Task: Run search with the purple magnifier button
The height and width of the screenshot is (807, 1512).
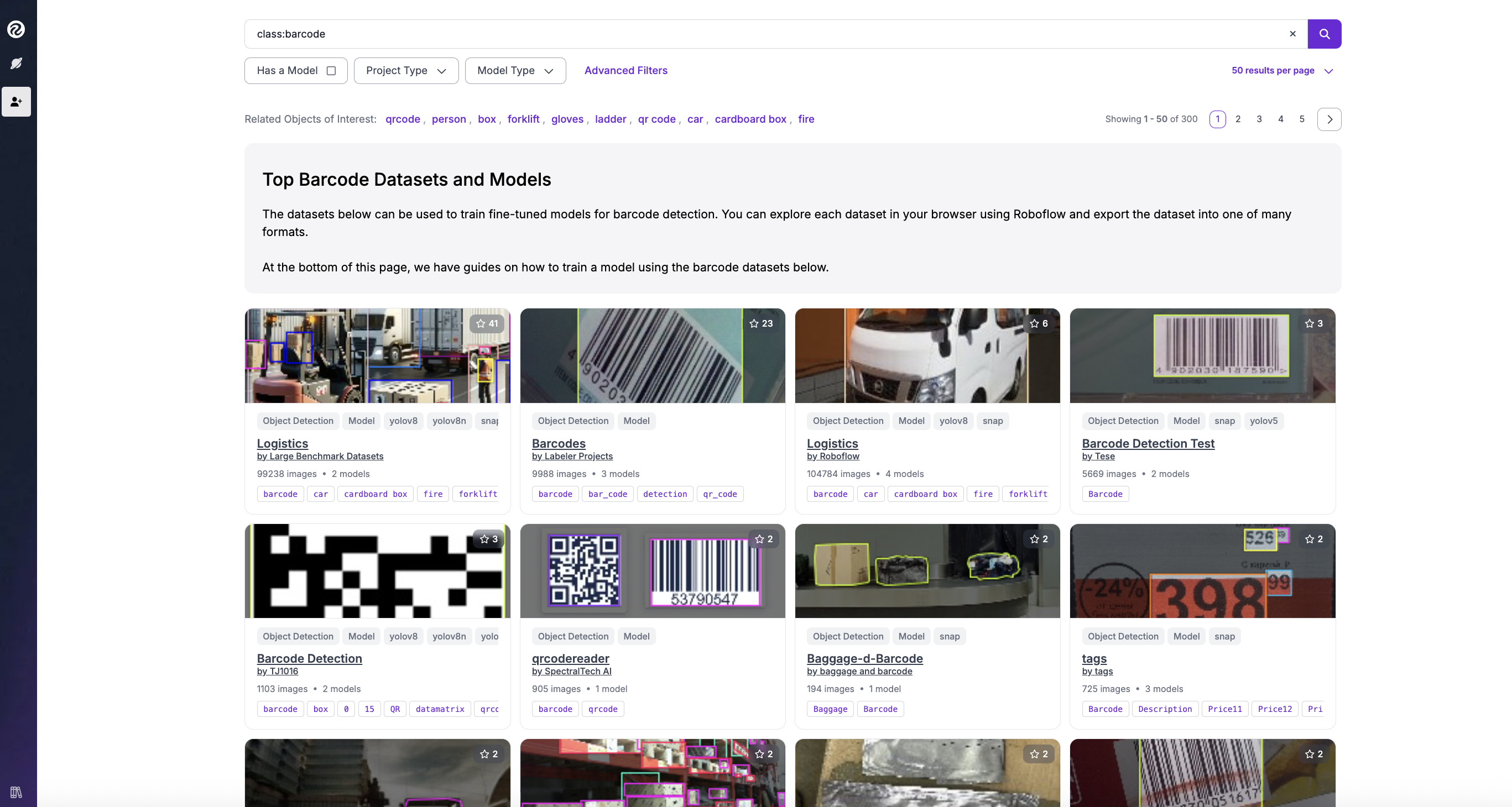Action: click(x=1324, y=34)
